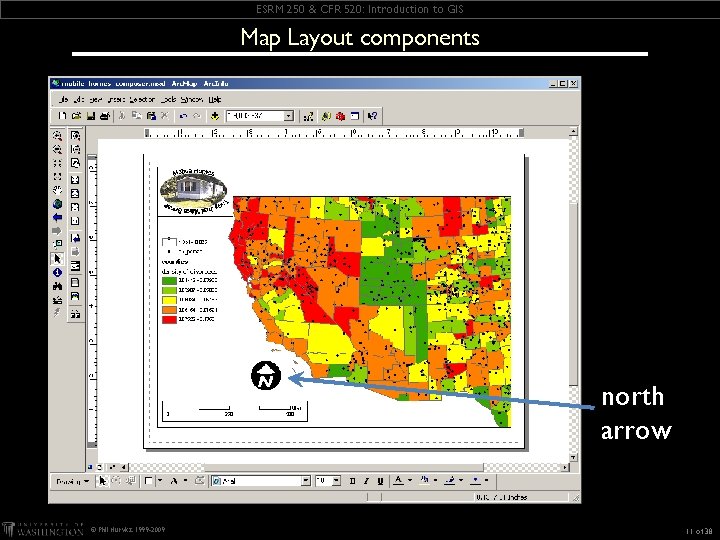
Task: Click the scale bar on the layout
Action: [235, 411]
